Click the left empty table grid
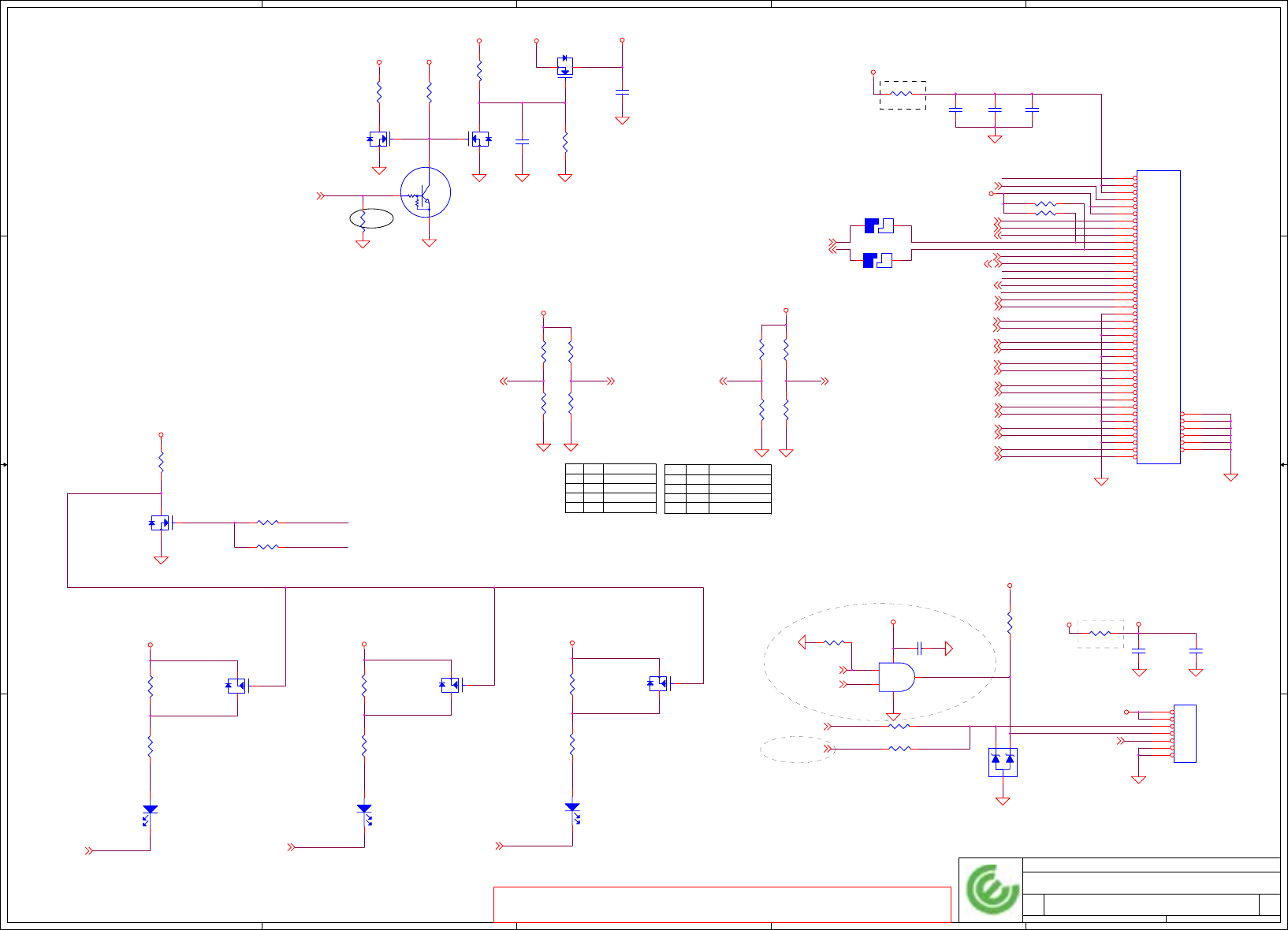 click(611, 489)
